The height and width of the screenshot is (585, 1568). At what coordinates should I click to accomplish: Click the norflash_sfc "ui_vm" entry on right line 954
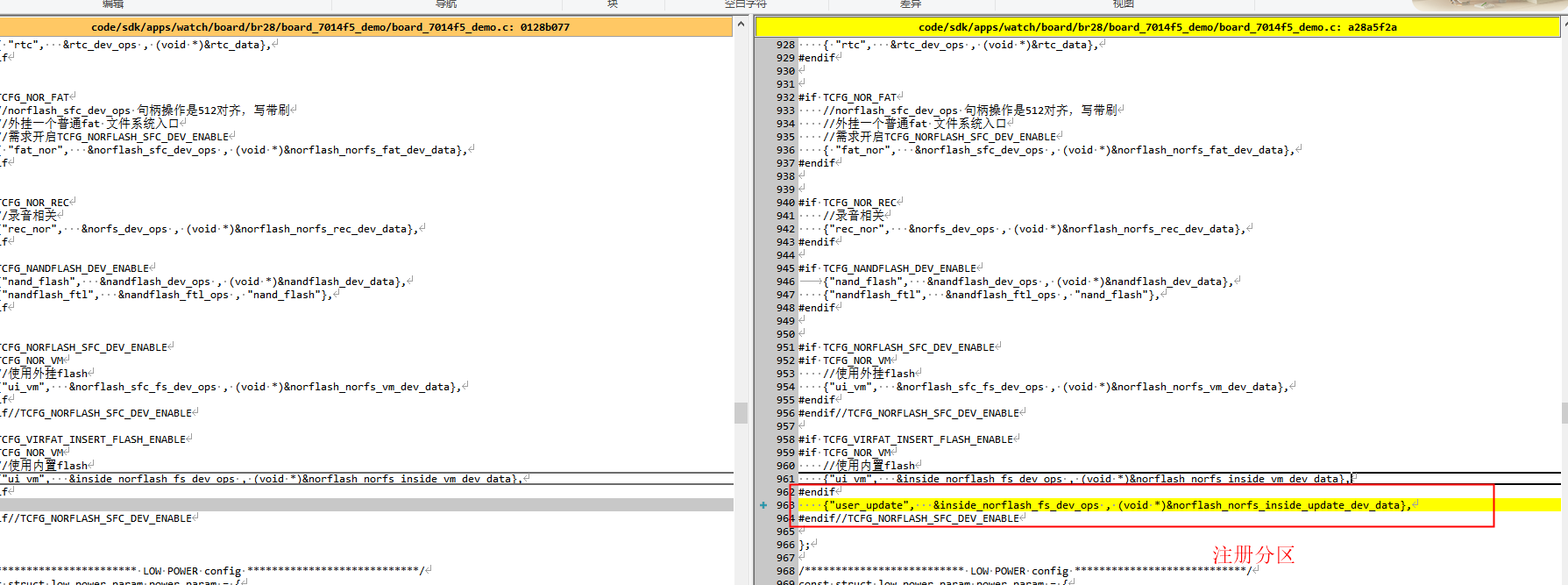click(1056, 387)
